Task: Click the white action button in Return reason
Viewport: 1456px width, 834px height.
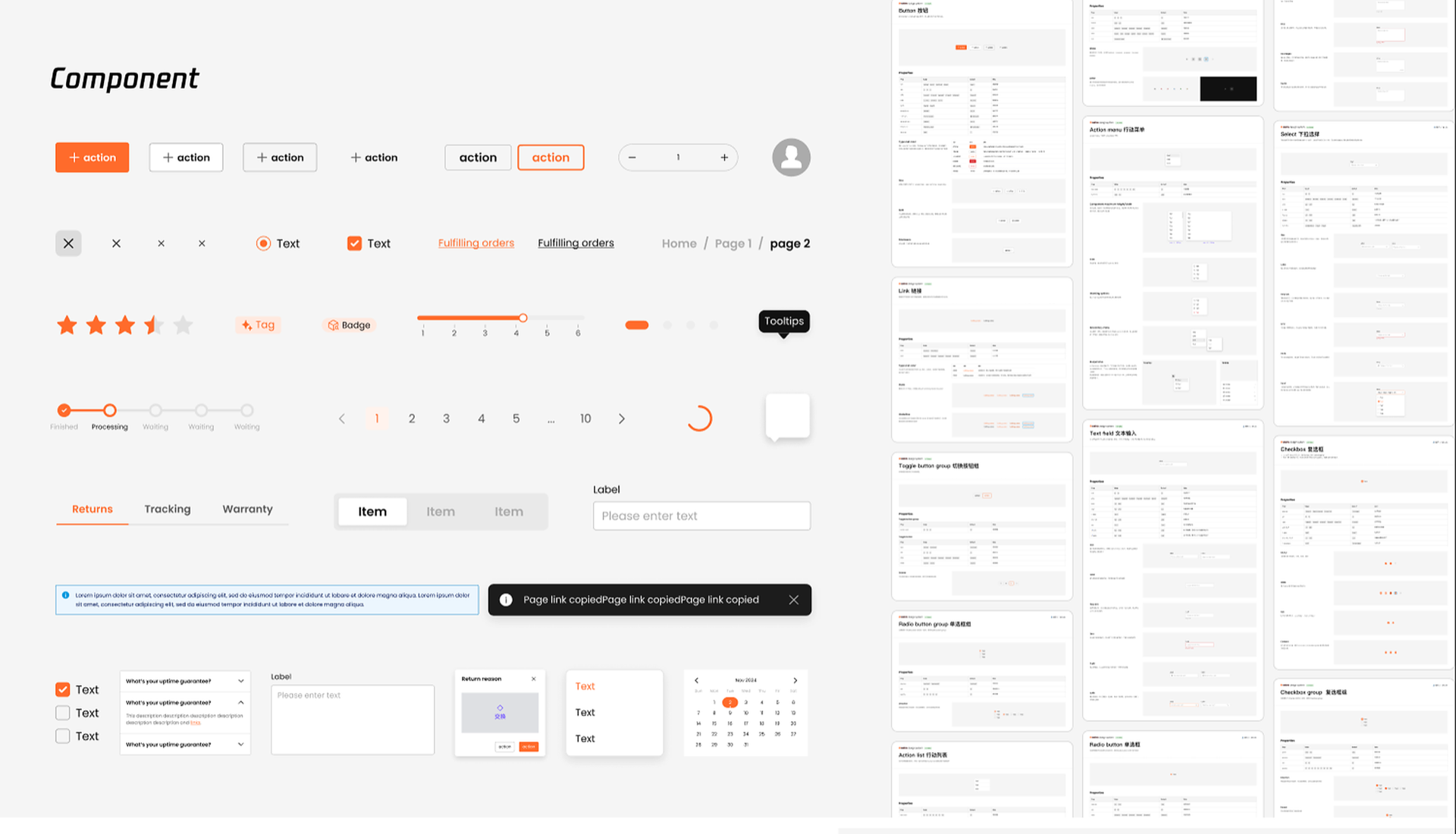Action: [504, 747]
